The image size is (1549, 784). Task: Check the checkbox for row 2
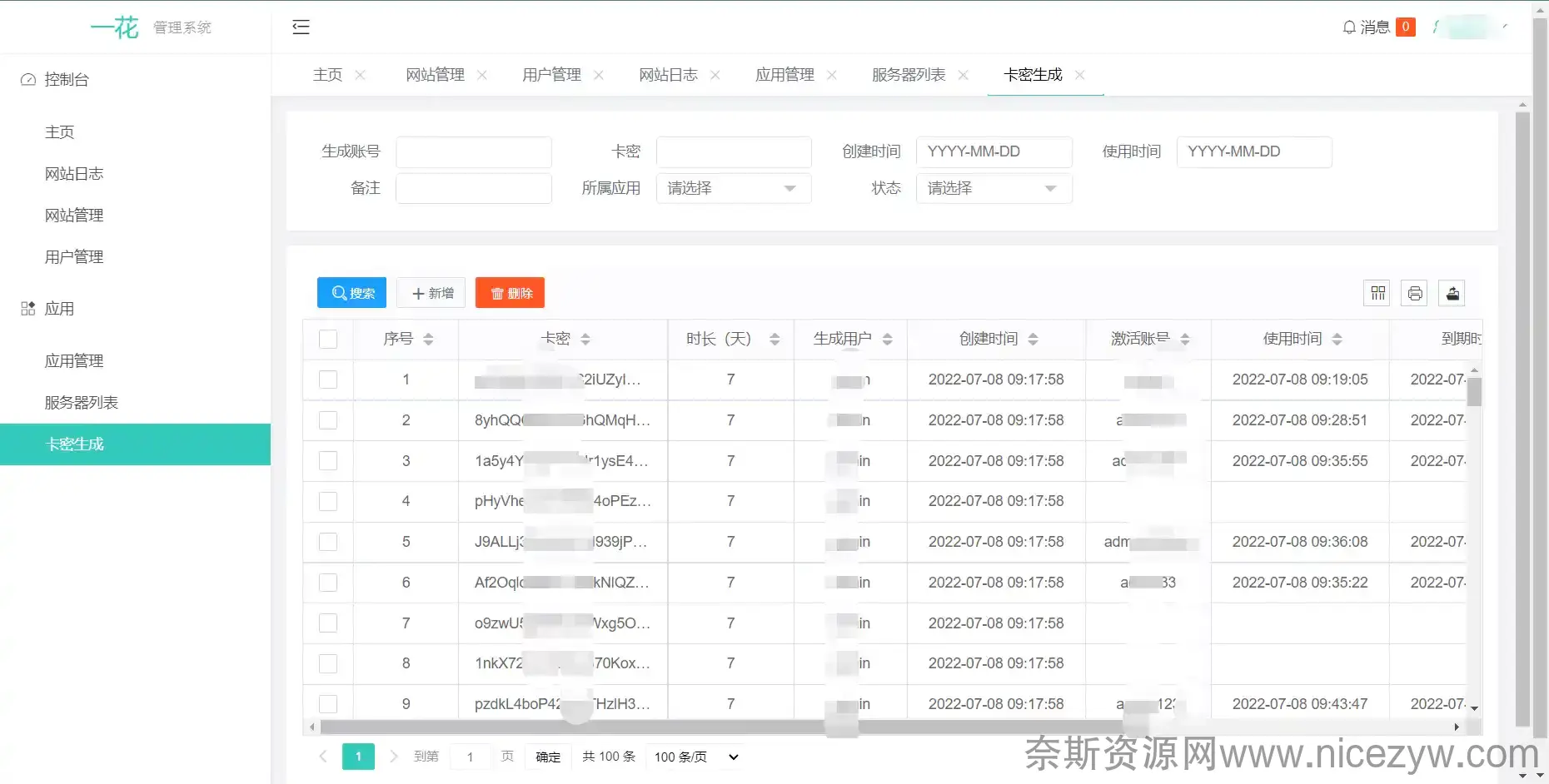pos(328,420)
